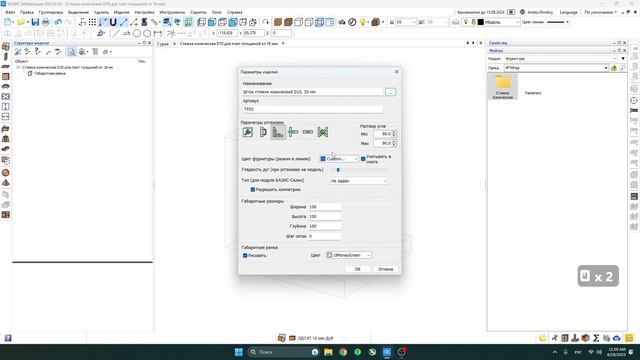The image size is (640, 360).
Task: Collapse the root node in the model structure tree
Action: [x=18, y=67]
